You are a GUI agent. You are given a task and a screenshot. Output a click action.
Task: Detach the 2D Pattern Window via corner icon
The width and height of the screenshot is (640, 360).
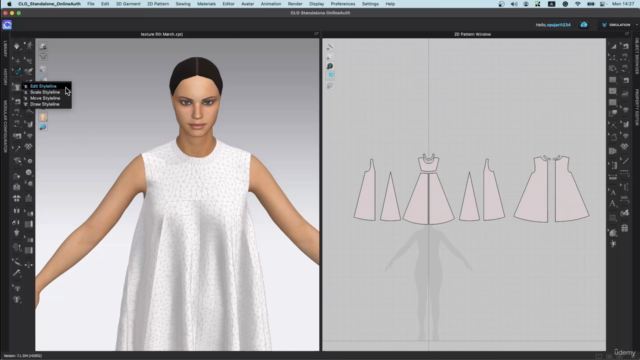click(x=627, y=34)
